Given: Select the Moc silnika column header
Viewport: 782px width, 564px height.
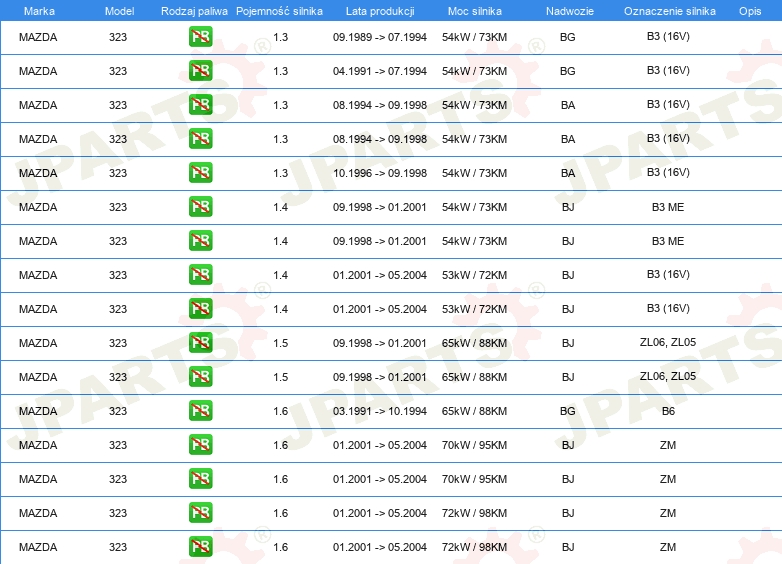Looking at the screenshot, I should [475, 11].
